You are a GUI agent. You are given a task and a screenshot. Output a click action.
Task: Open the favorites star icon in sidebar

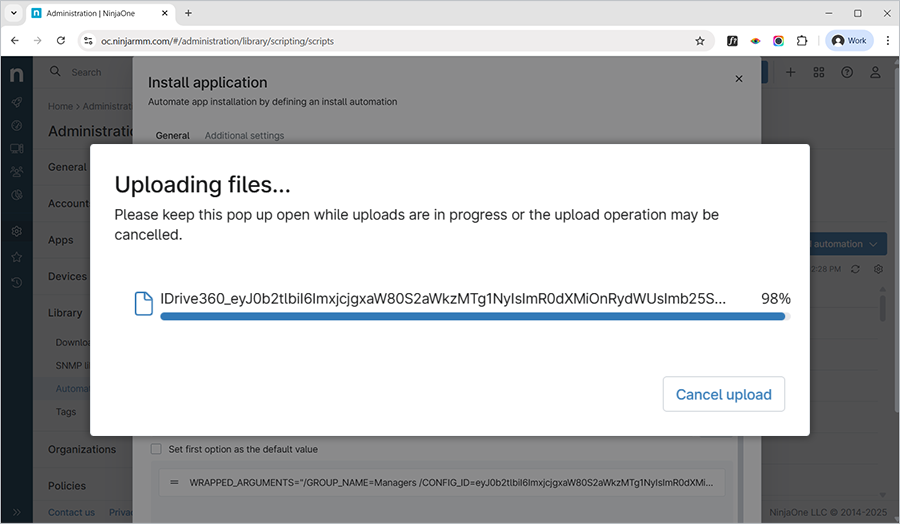click(x=17, y=257)
